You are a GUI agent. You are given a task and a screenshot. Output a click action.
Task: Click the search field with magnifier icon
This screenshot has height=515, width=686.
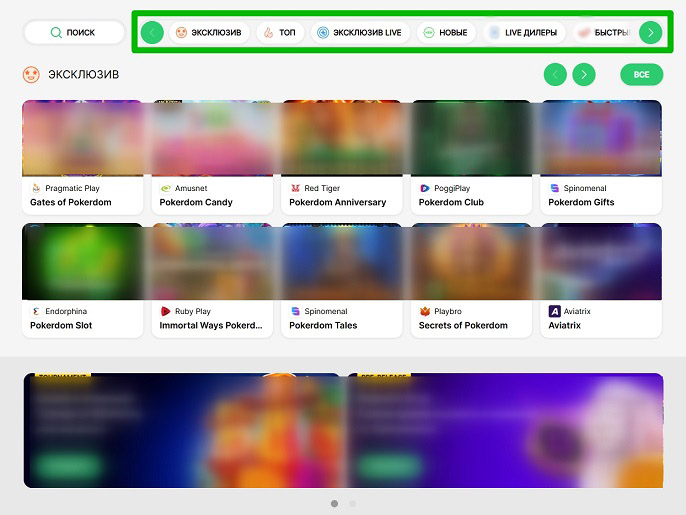click(74, 33)
